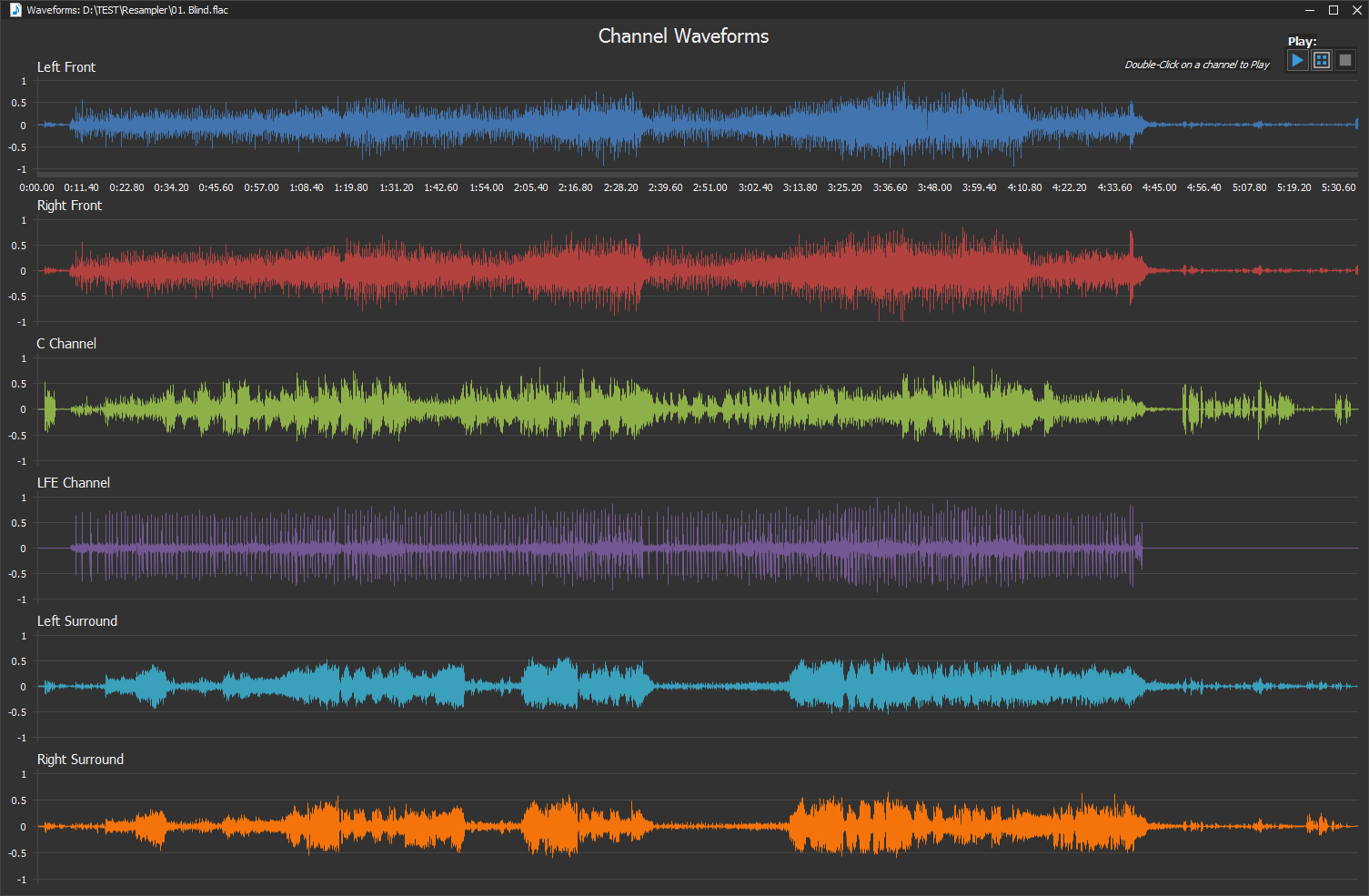Click the 0:00.00 timeline start marker

(36, 187)
